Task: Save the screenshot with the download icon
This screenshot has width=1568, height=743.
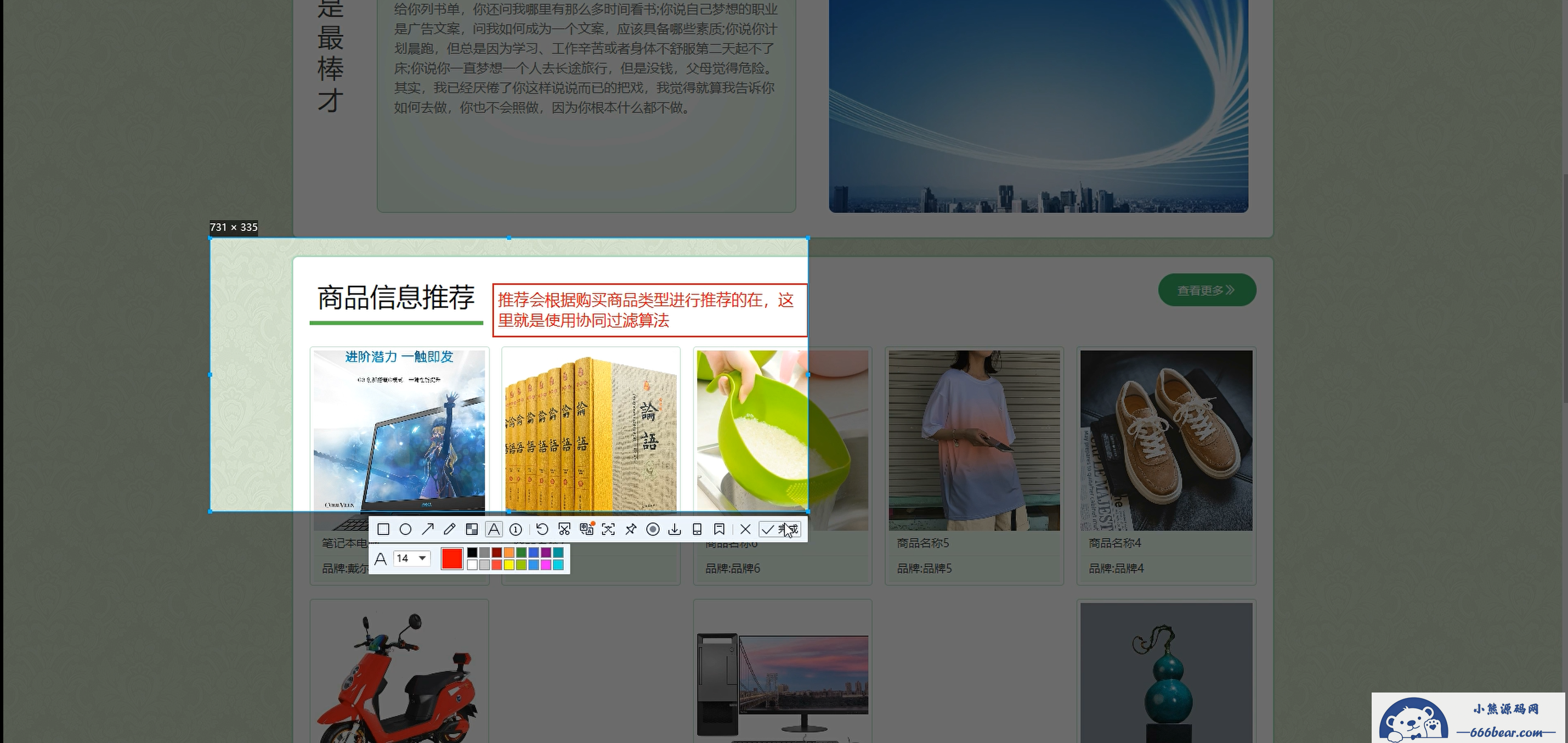Action: [675, 529]
